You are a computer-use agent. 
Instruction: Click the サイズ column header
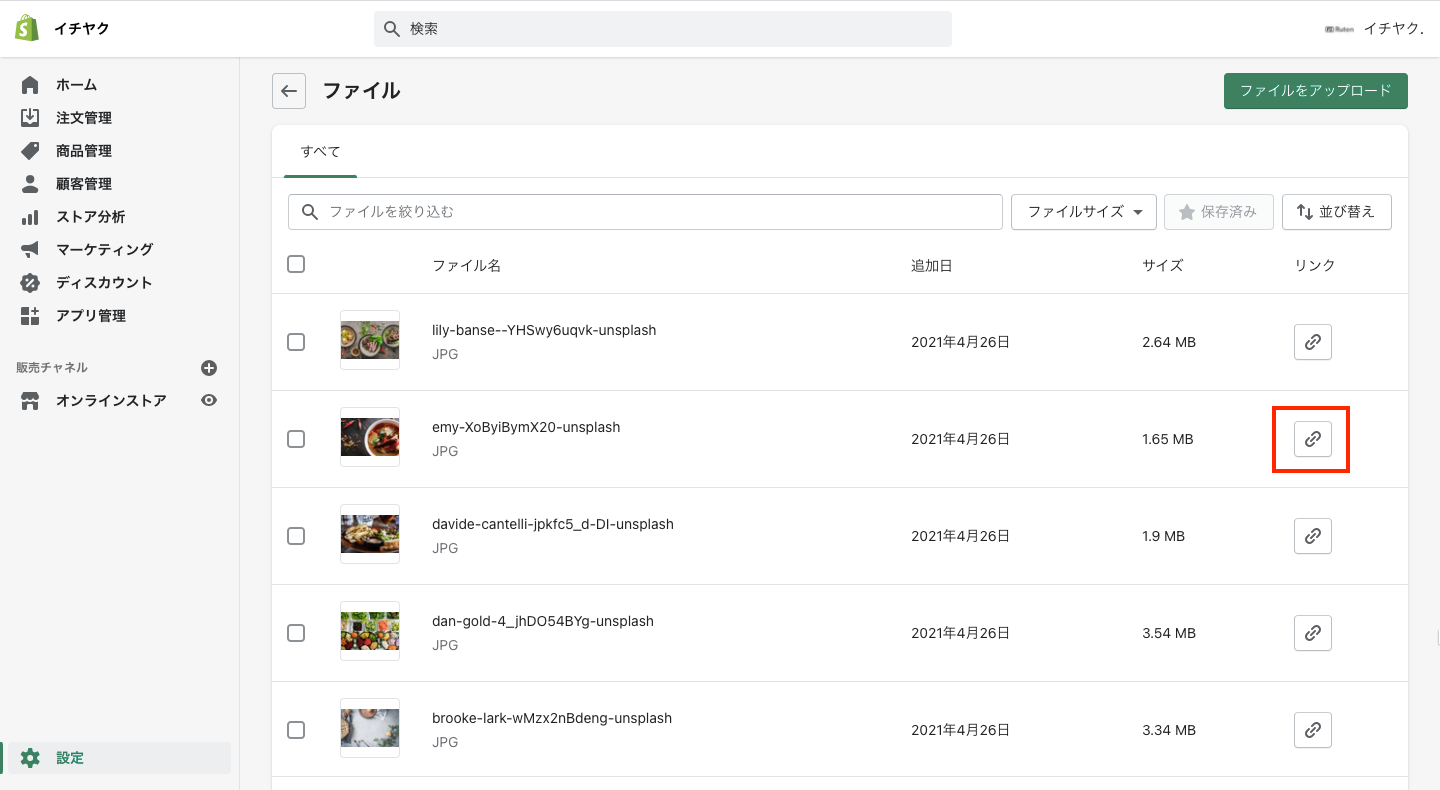tap(1162, 266)
